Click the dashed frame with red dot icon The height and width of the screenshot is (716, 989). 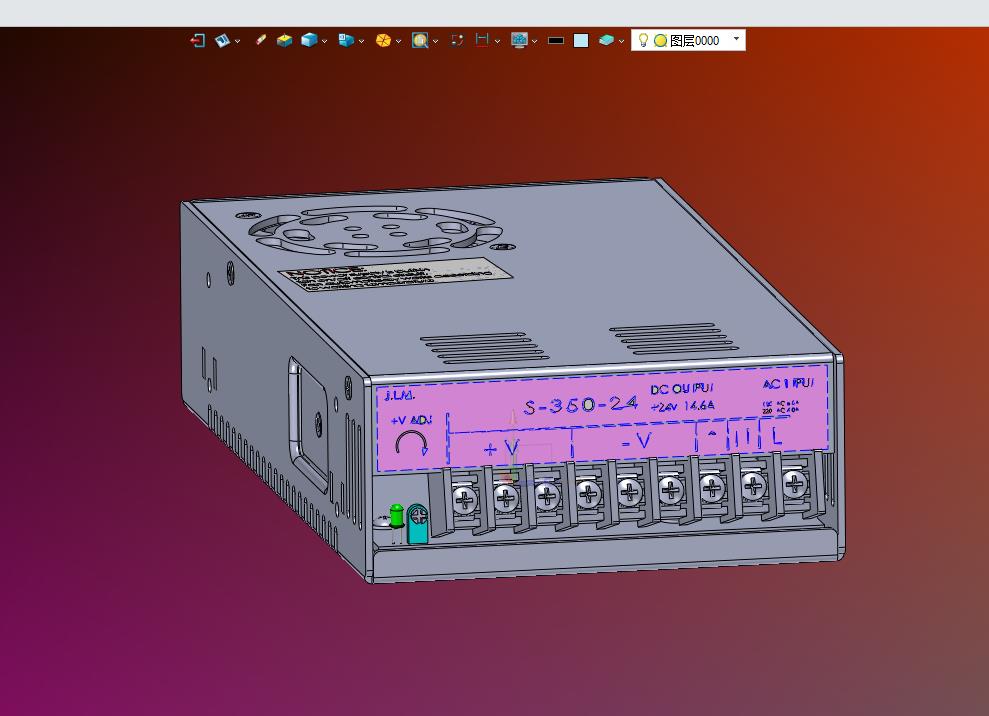coord(457,40)
